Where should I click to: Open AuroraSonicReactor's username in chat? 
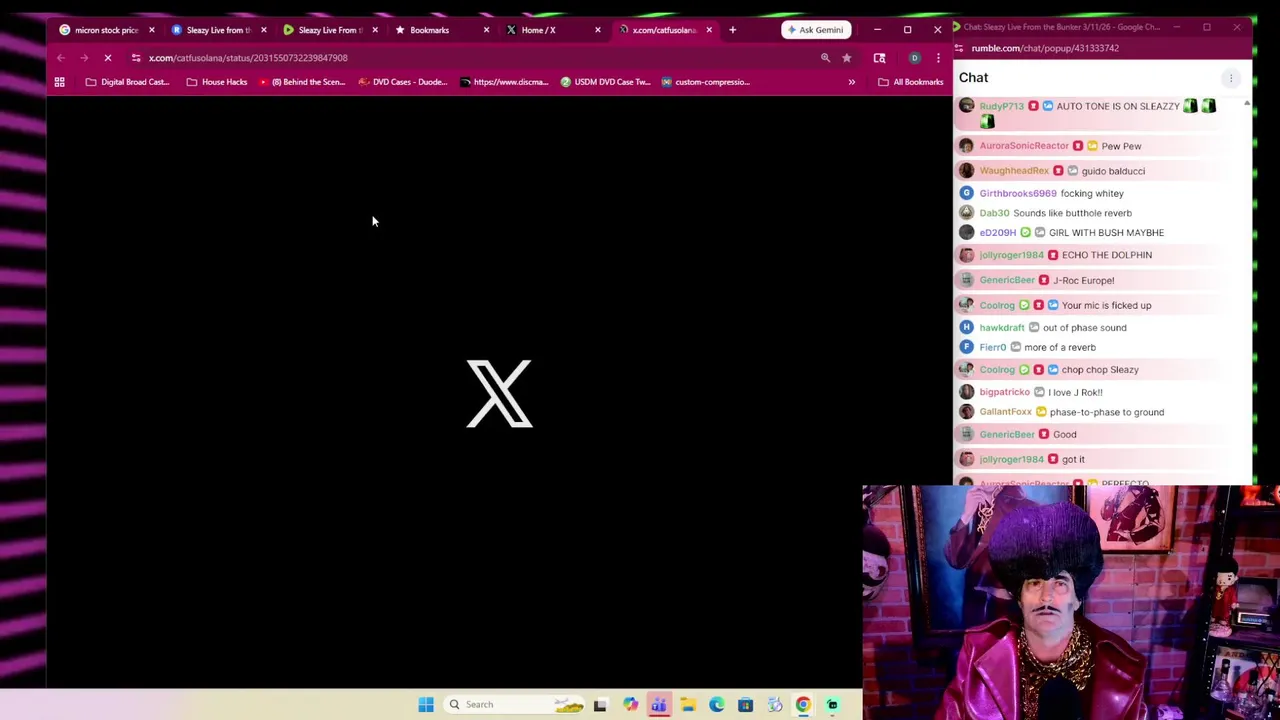[1024, 146]
